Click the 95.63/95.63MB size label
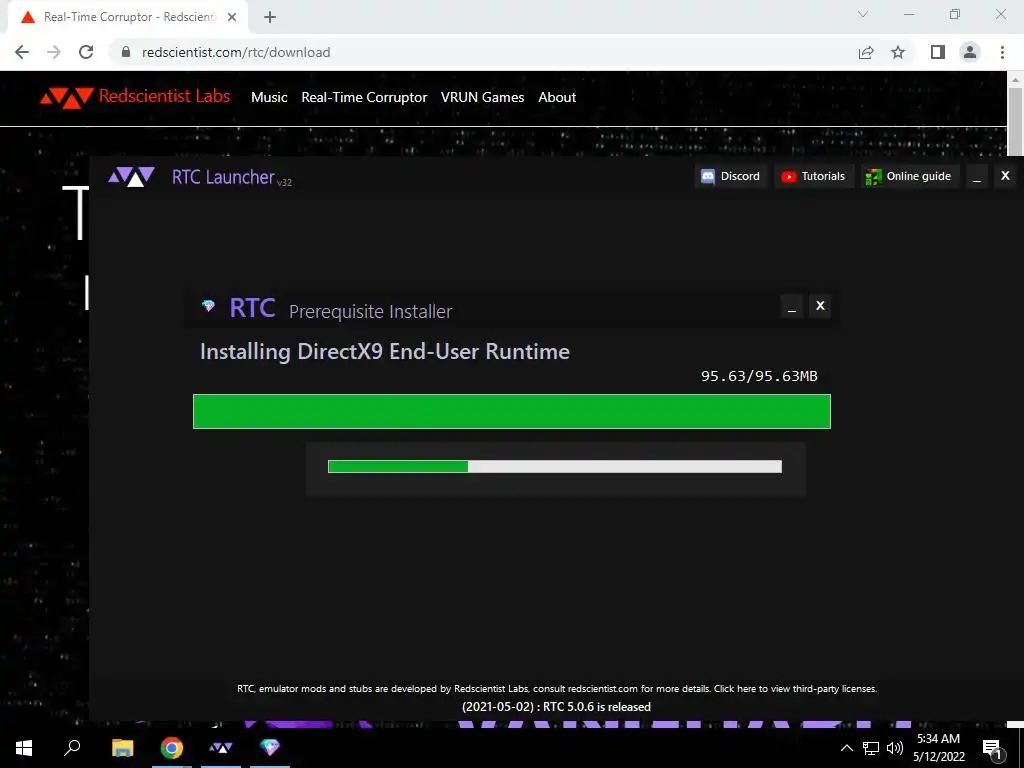The height and width of the screenshot is (768, 1024). (x=759, y=376)
